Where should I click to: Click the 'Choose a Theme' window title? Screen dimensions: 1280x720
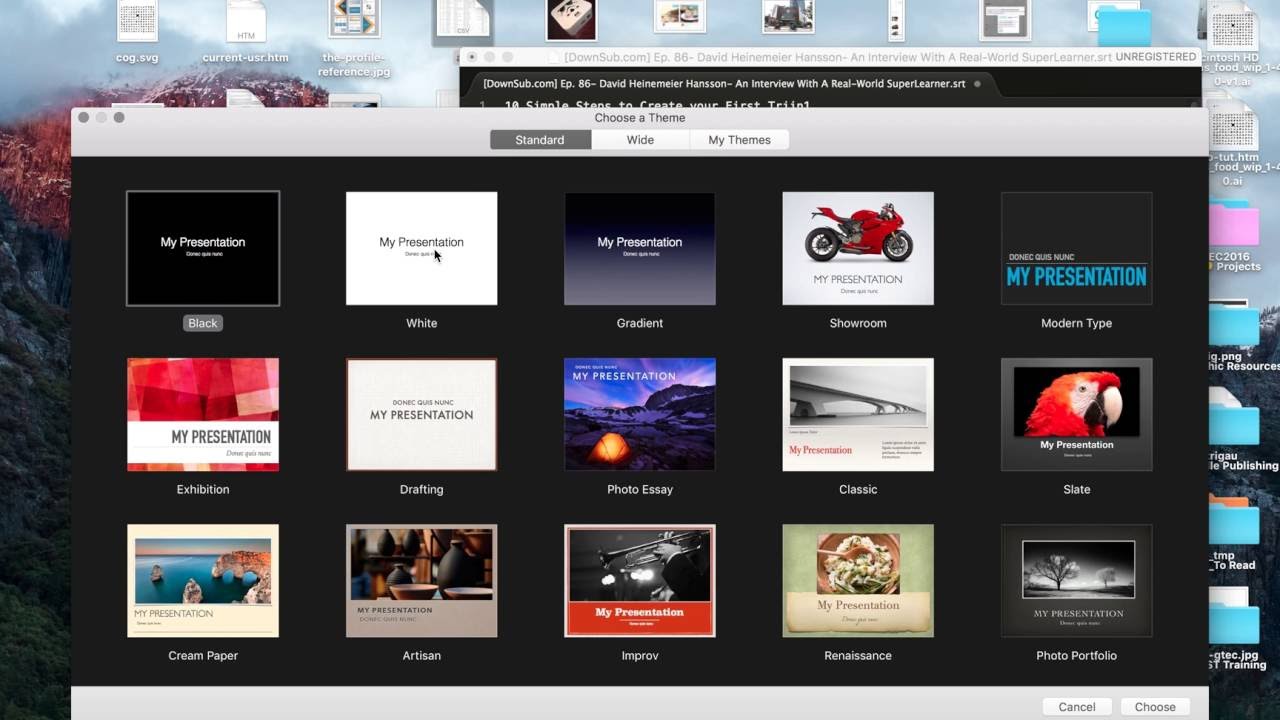point(640,118)
